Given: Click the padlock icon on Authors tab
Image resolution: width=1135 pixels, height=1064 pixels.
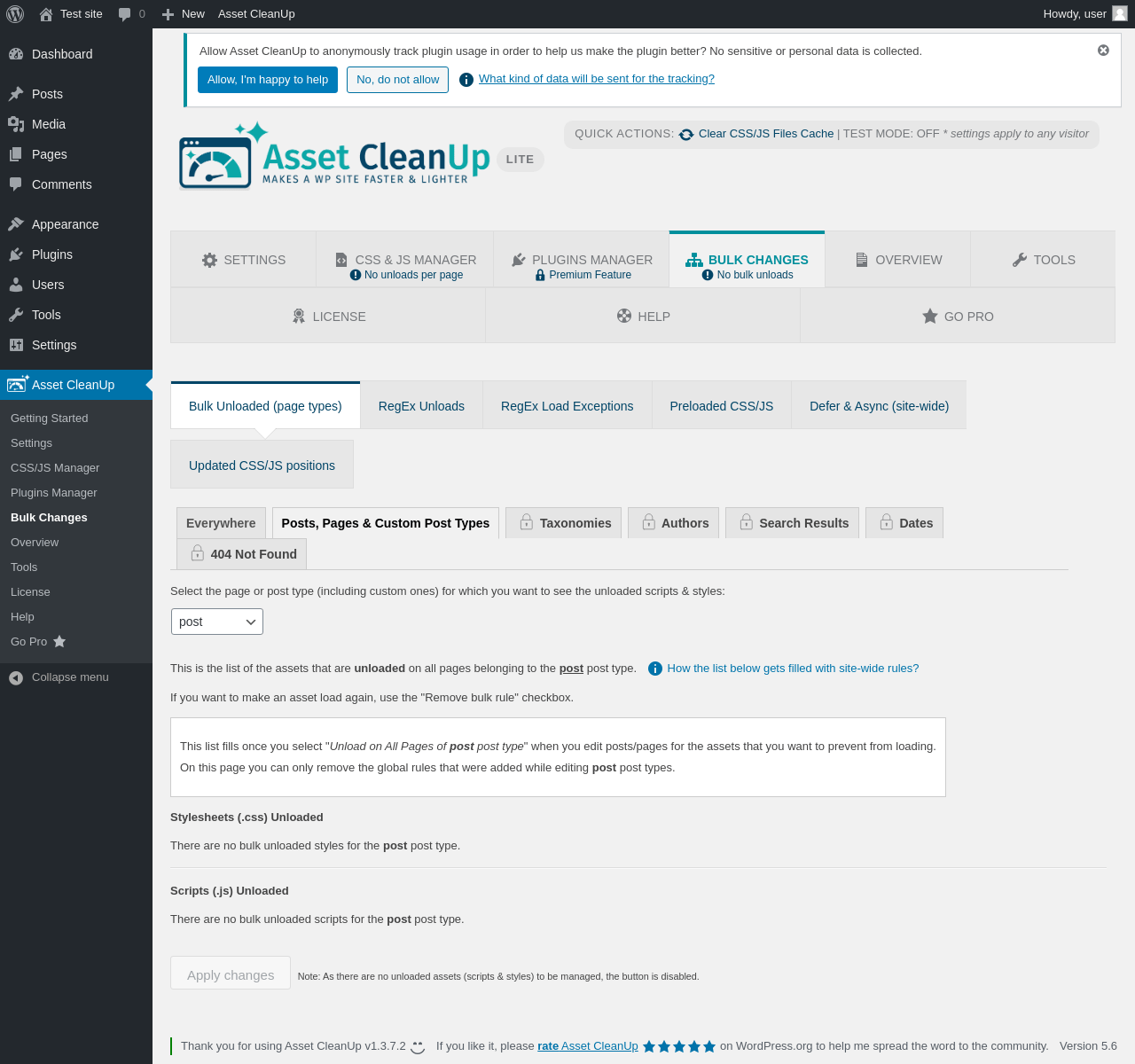Looking at the screenshot, I should point(649,522).
